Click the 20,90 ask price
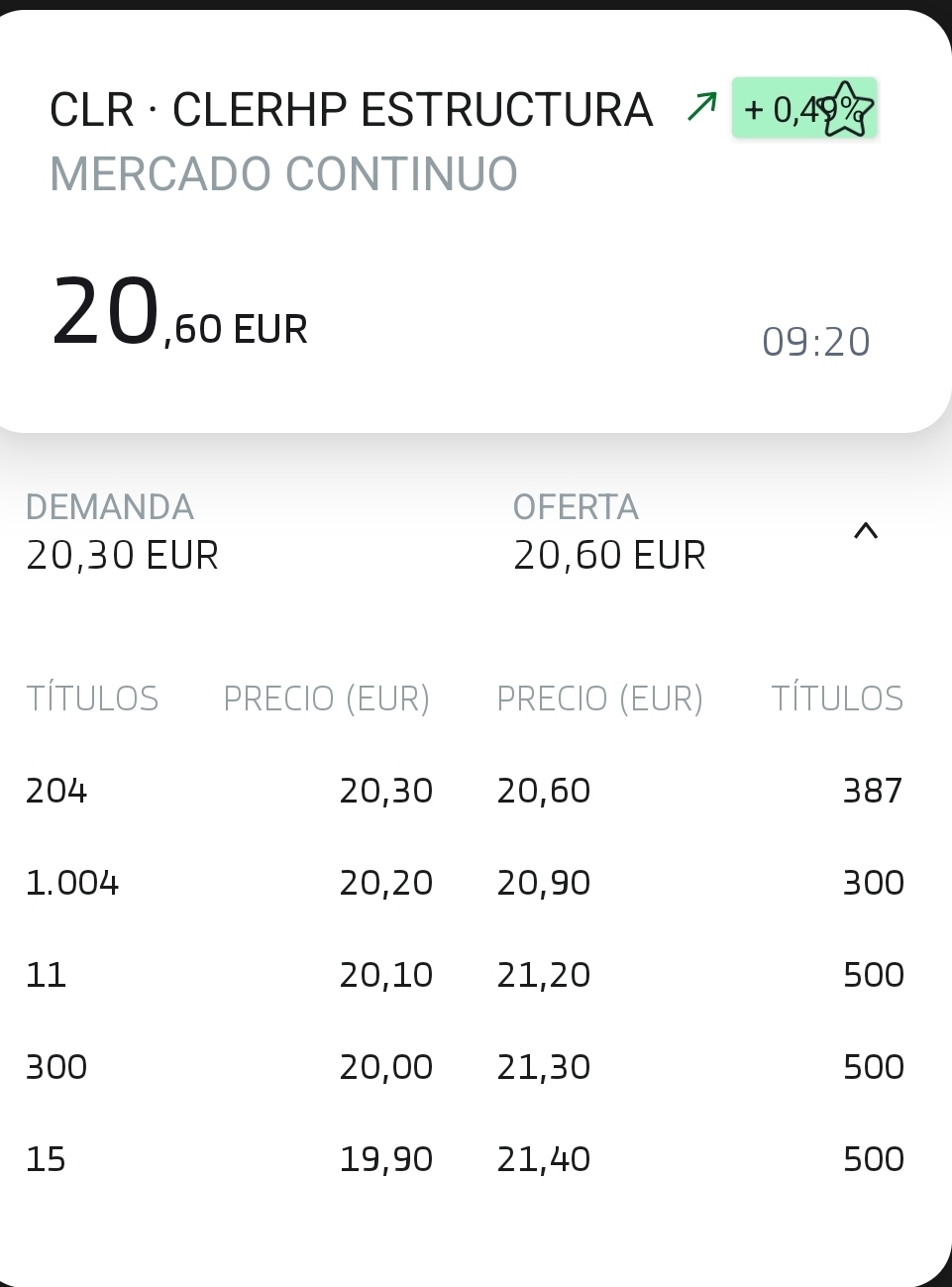The width and height of the screenshot is (952, 1287). [x=544, y=883]
